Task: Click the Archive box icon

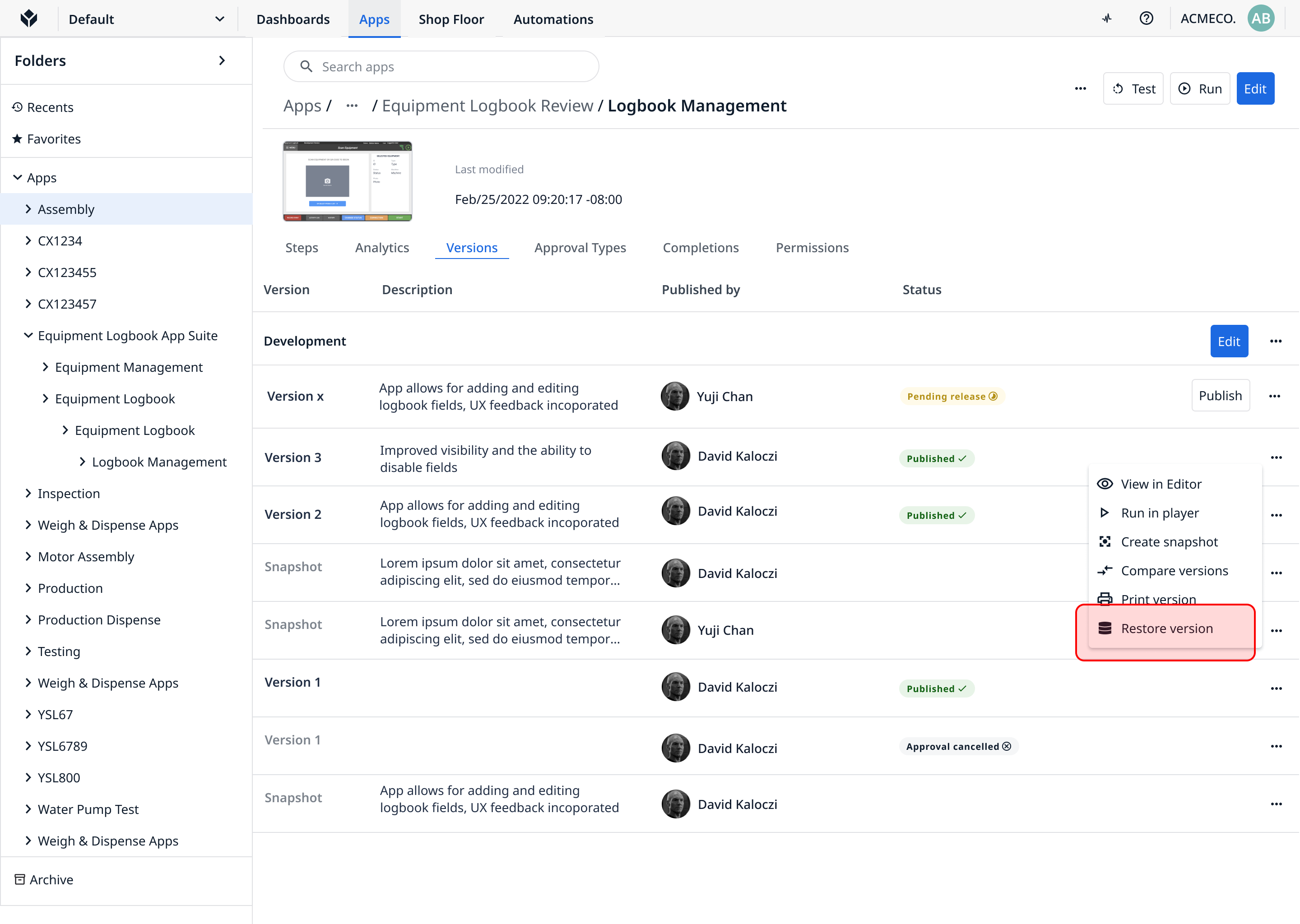Action: (x=20, y=879)
